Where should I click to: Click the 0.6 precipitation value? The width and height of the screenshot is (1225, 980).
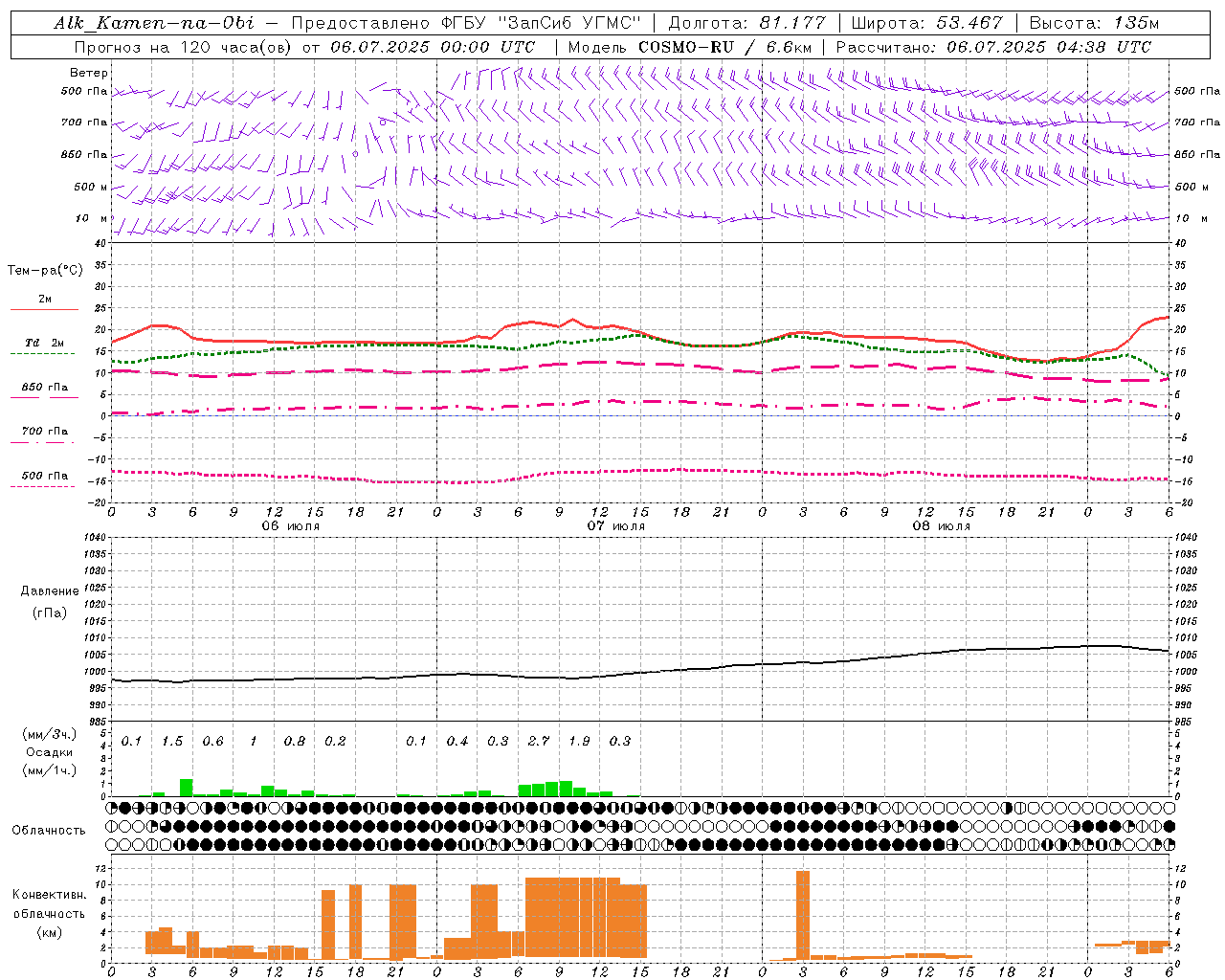point(212,742)
